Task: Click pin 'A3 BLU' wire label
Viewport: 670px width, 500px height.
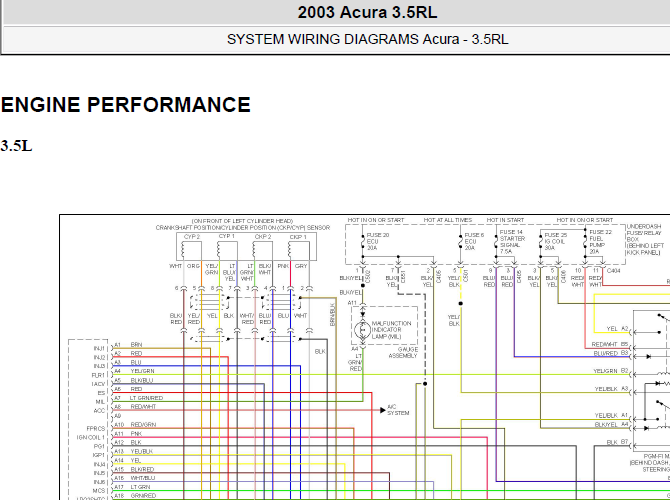Action: pos(128,362)
